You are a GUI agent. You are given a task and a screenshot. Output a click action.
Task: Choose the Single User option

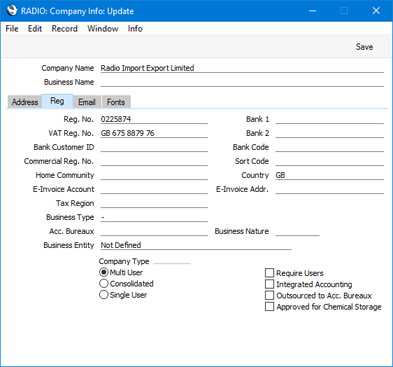[104, 295]
